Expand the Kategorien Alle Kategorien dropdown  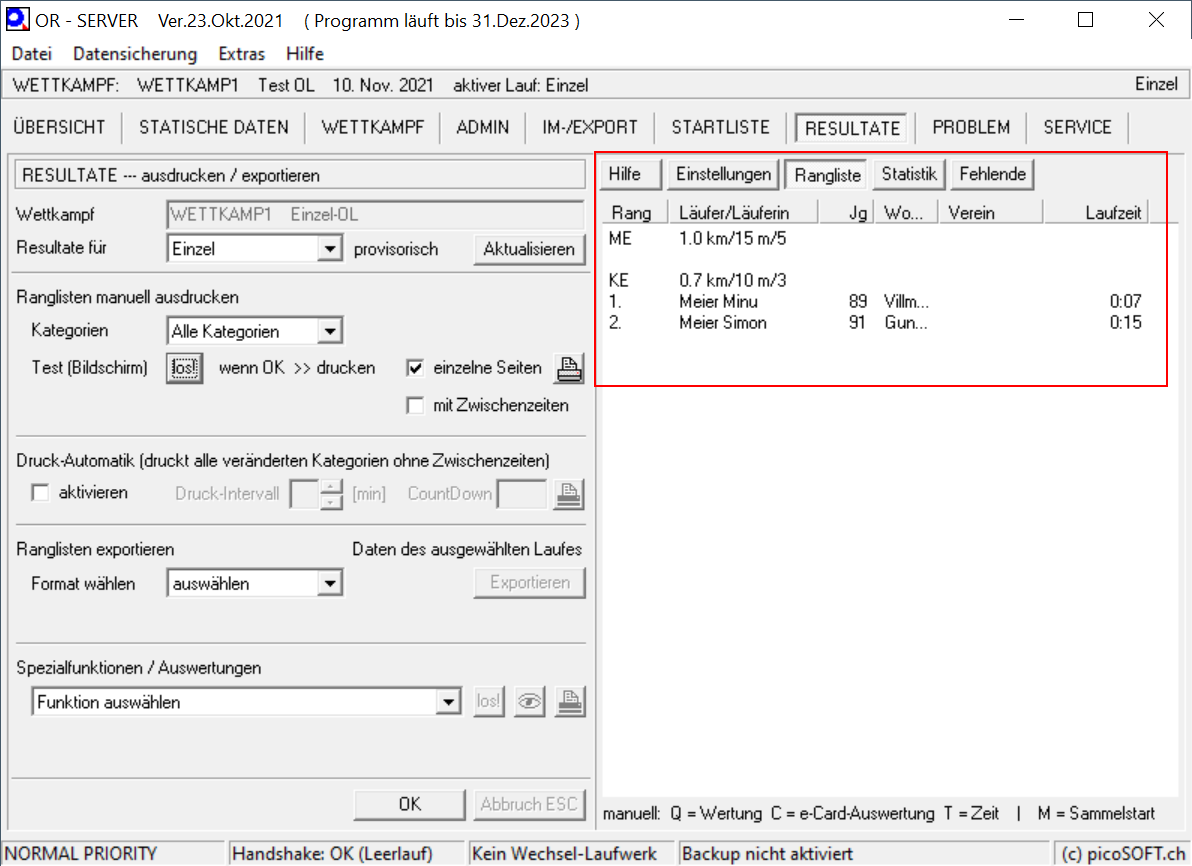coord(330,331)
